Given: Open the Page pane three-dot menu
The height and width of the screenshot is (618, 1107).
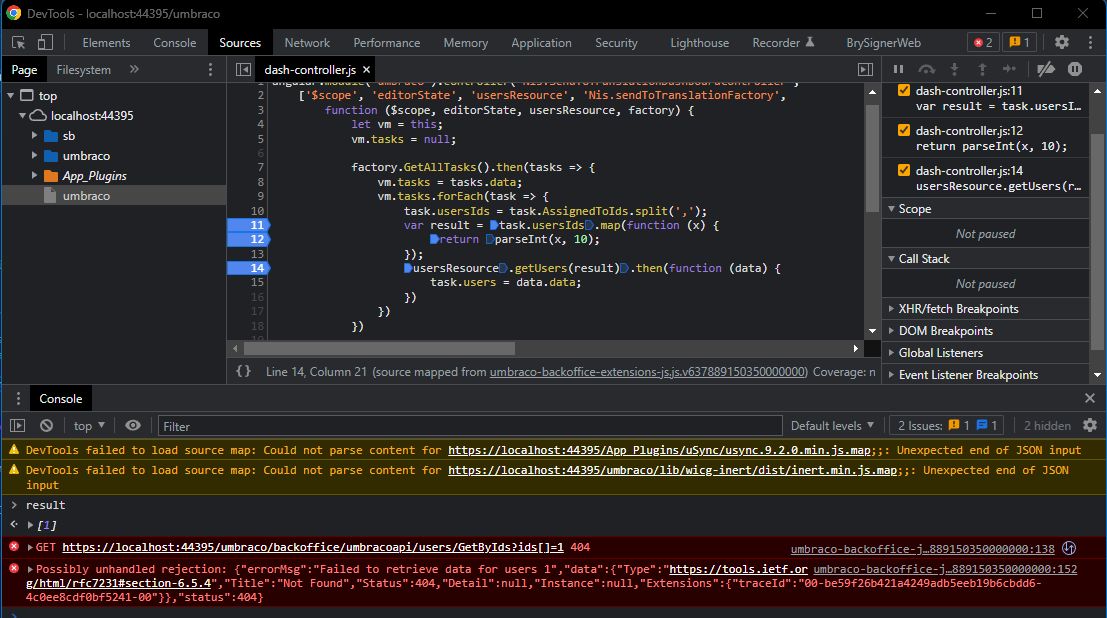Looking at the screenshot, I should click(x=210, y=69).
